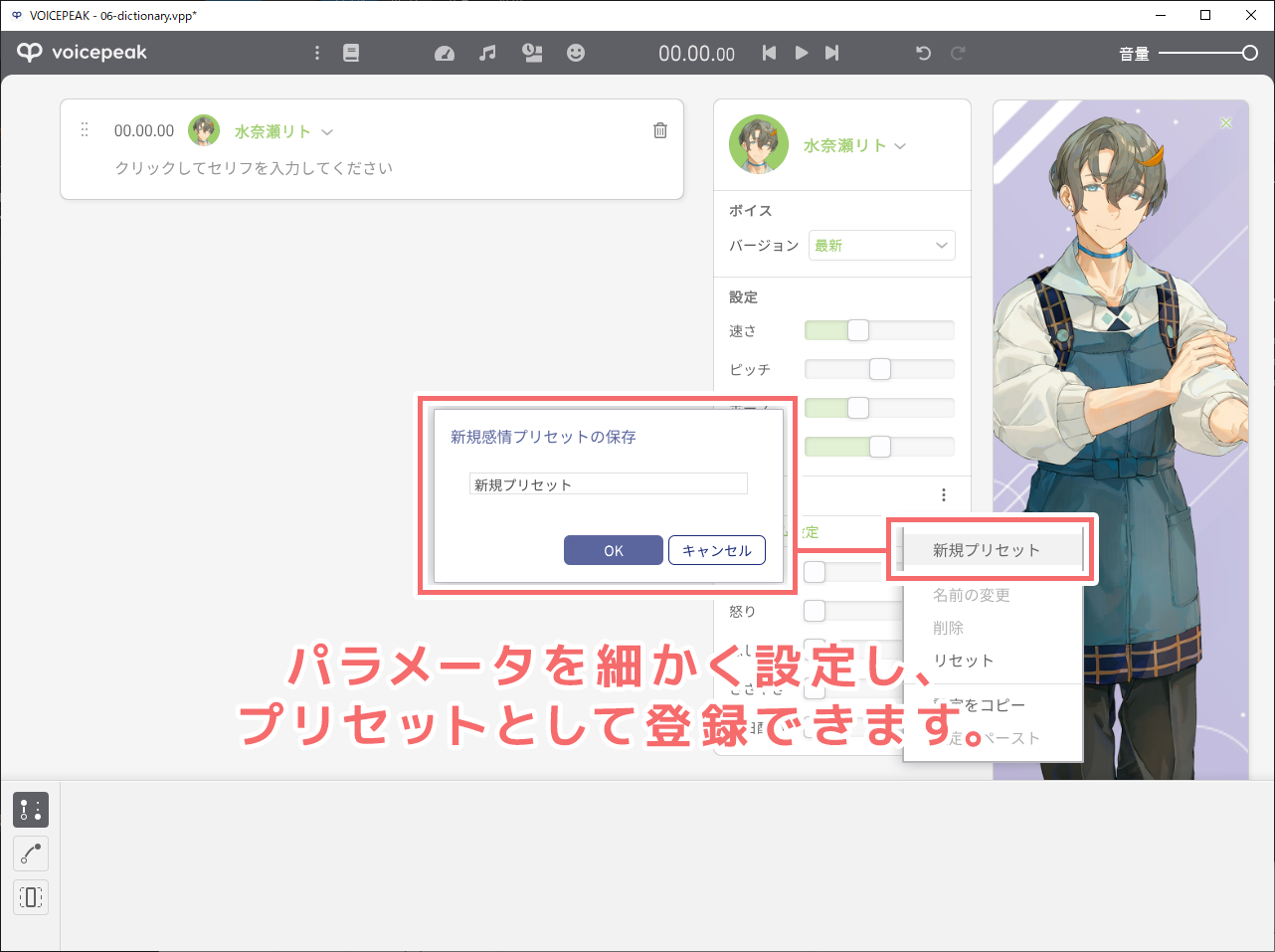Grab the line drag handle dots
Viewport: 1275px width, 952px height.
pyautogui.click(x=85, y=130)
